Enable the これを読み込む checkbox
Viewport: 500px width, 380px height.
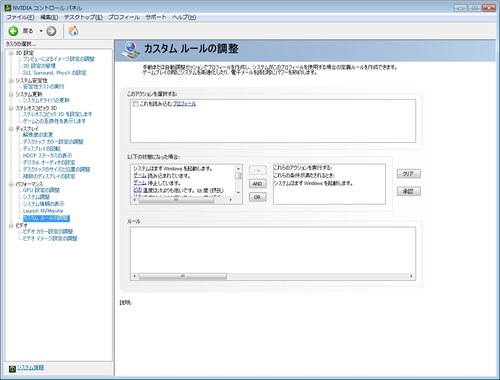(135, 104)
